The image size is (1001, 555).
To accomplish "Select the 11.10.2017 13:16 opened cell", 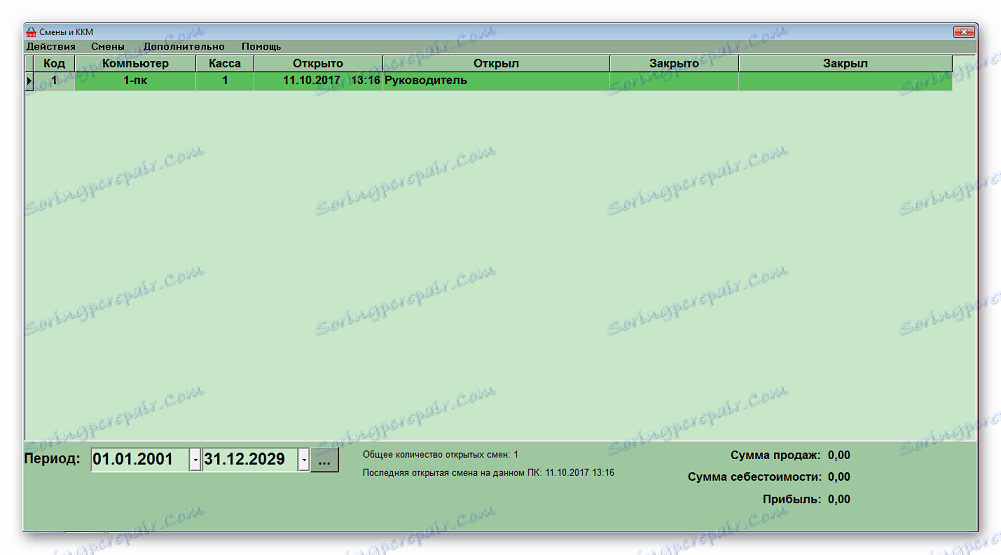I will (318, 80).
